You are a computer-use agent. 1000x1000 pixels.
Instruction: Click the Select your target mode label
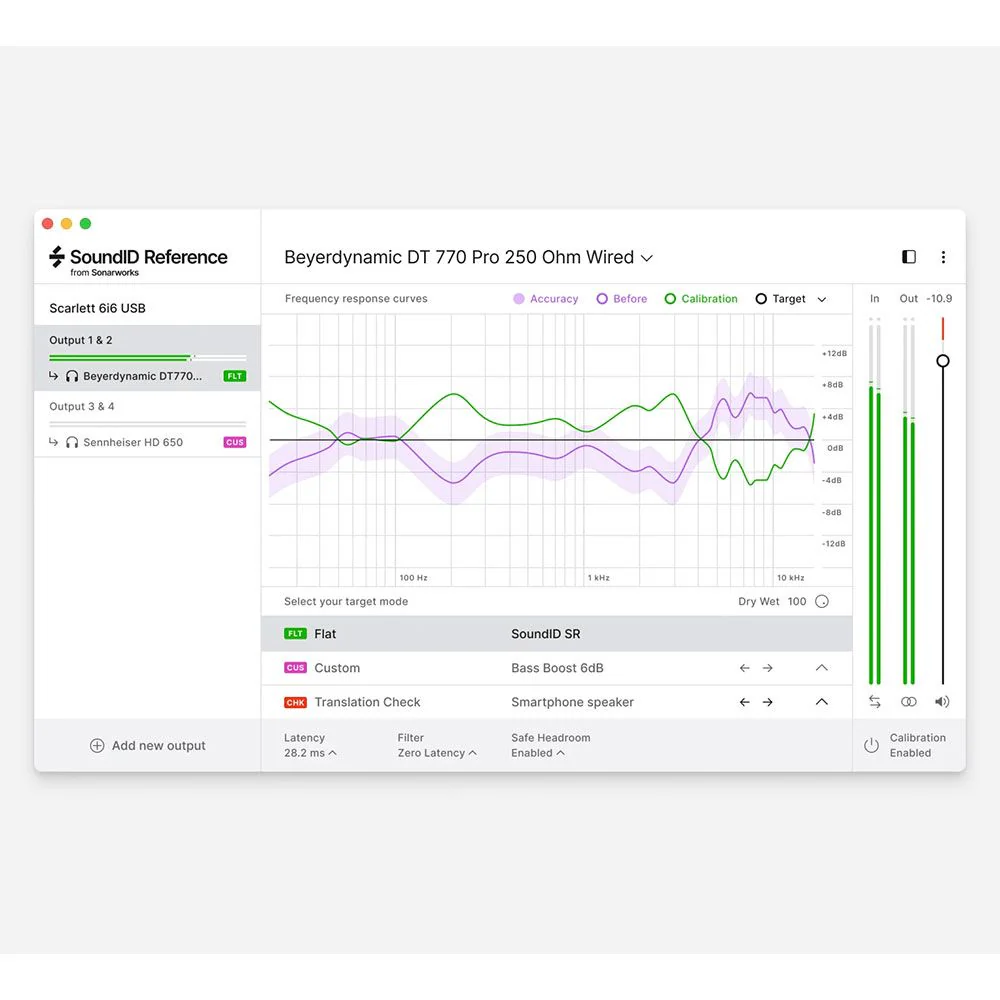pyautogui.click(x=346, y=601)
